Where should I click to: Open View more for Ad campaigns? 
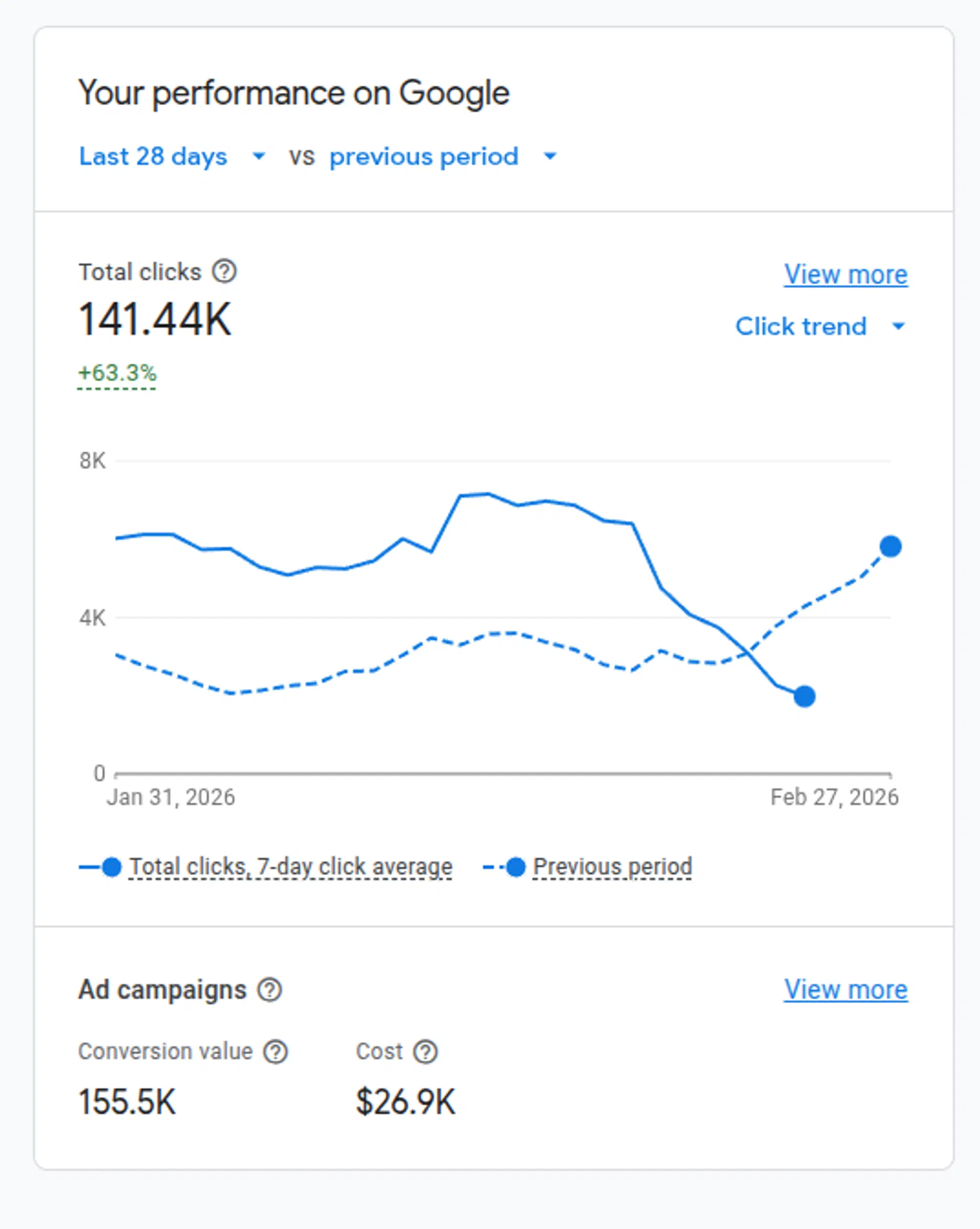point(846,989)
